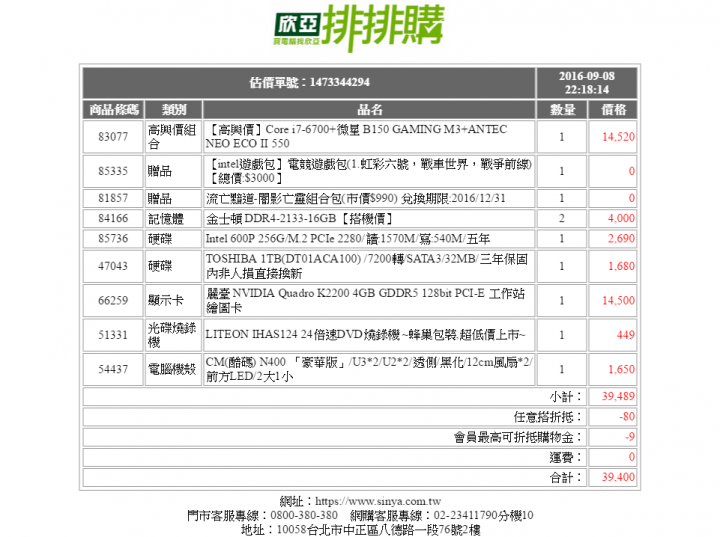
Task: Click the 欣亞排排購 logo at top
Action: tap(359, 27)
